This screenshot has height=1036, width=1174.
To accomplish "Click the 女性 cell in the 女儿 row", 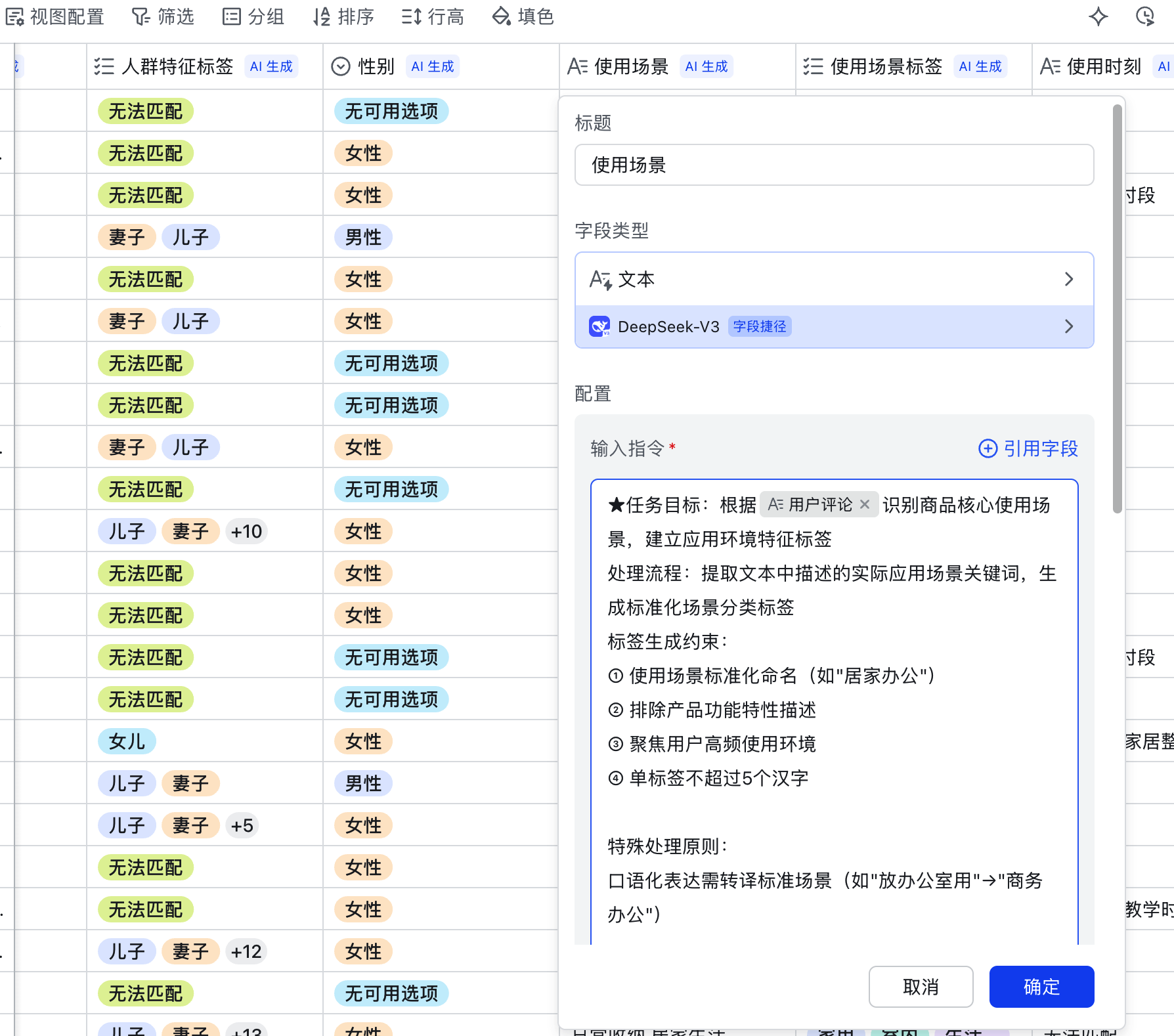I will 364,741.
